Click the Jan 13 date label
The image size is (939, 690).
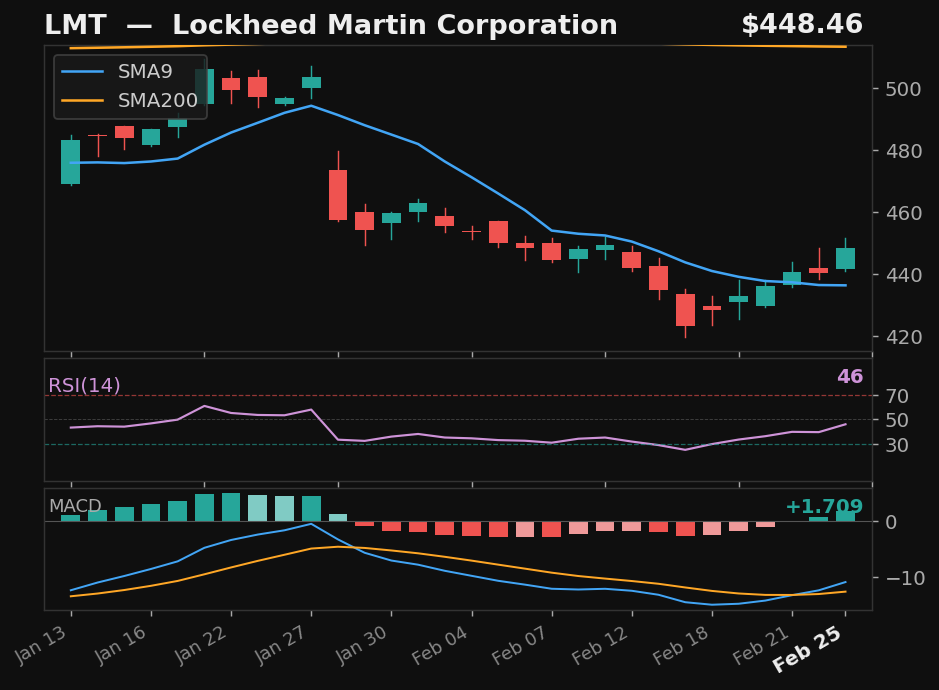(41, 645)
